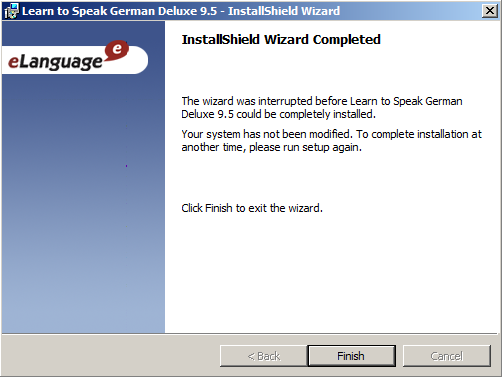Click the disabled Cancel button

pyautogui.click(x=447, y=356)
